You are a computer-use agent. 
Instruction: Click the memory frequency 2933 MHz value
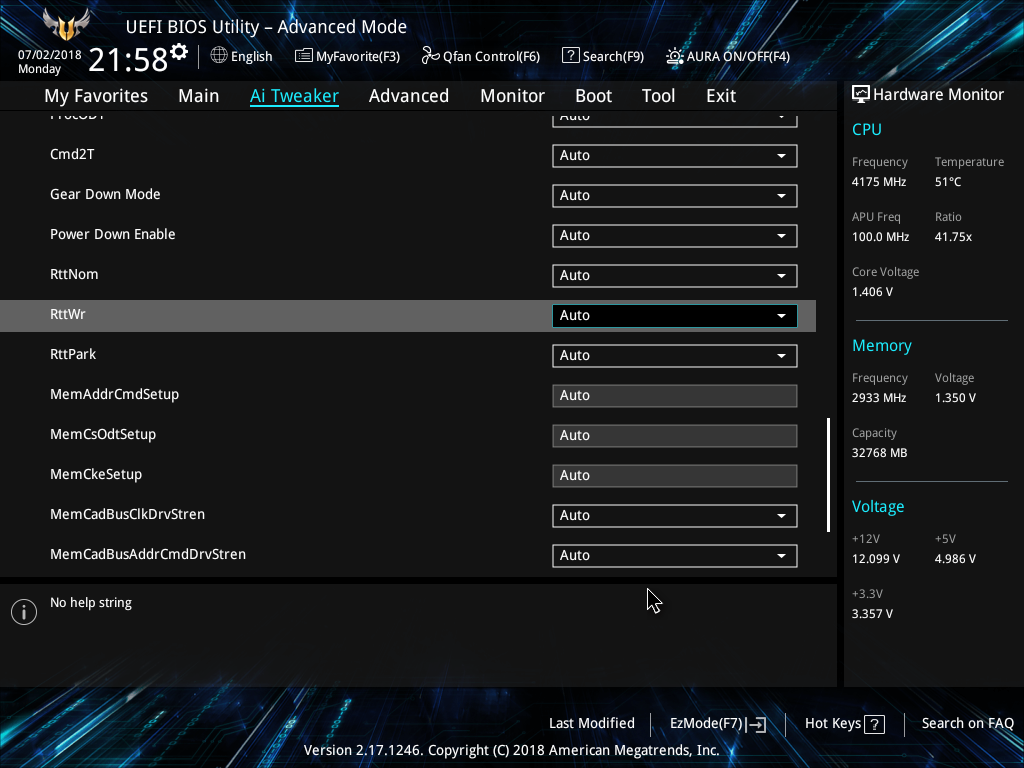tap(879, 398)
